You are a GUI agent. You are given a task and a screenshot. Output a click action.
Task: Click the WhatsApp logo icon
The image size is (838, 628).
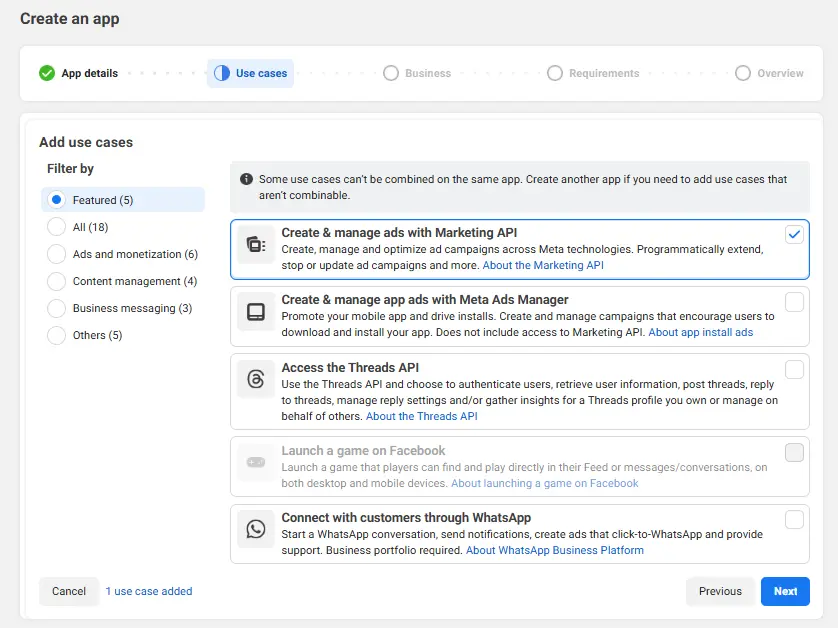click(x=254, y=528)
